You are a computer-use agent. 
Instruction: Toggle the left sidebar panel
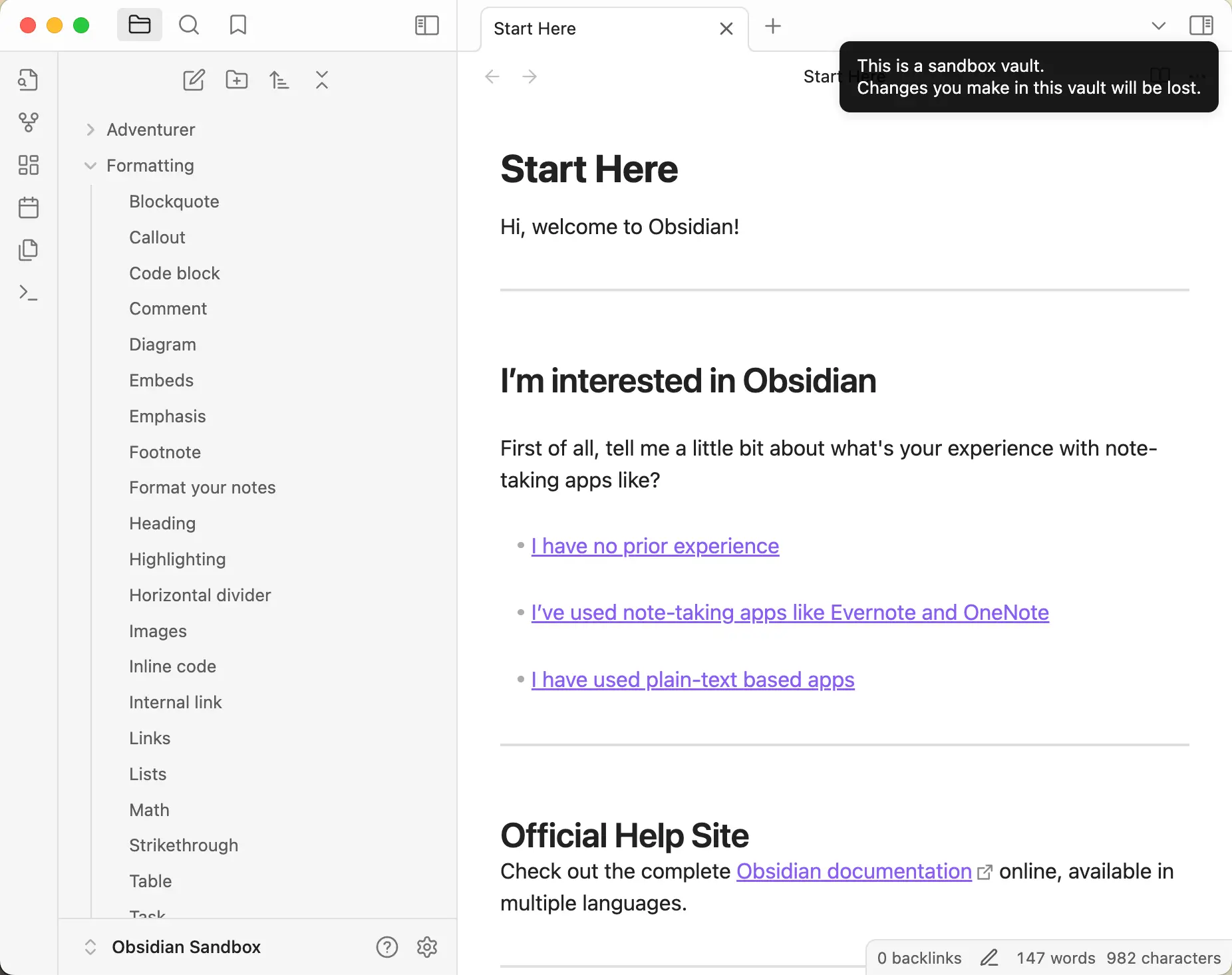click(x=426, y=25)
